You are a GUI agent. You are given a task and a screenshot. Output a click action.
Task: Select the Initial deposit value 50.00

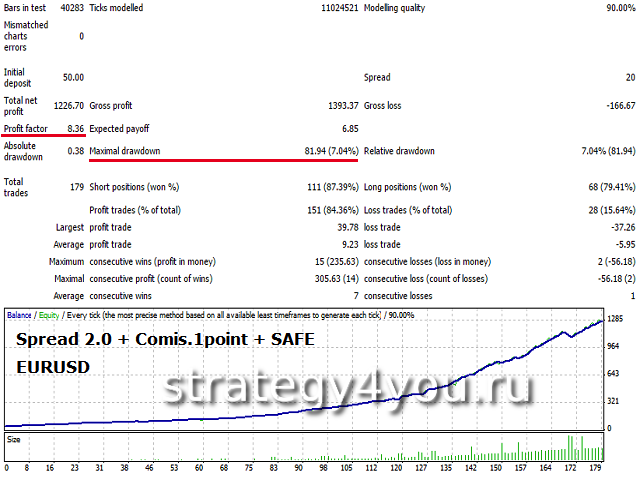pos(72,77)
